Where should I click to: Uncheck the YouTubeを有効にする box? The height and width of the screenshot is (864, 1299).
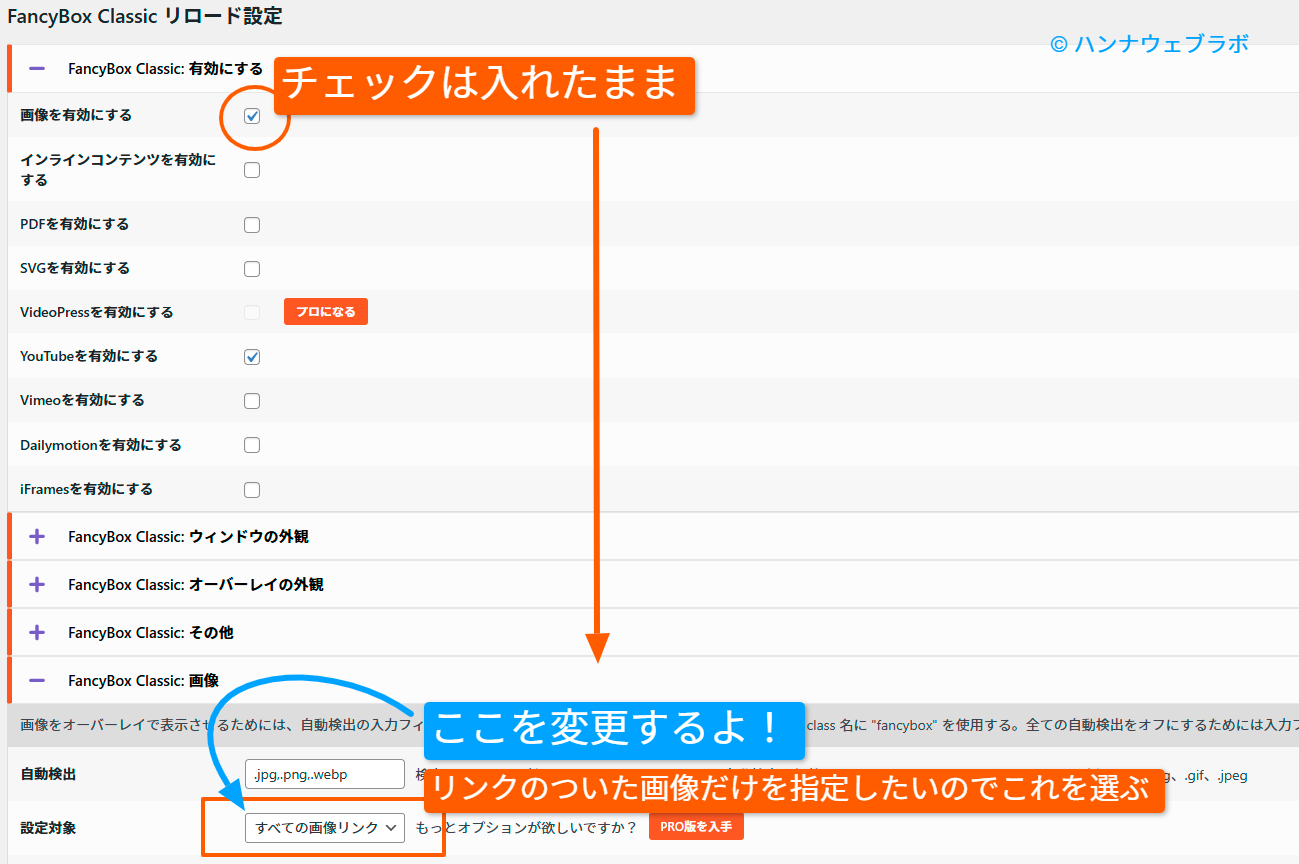(251, 356)
